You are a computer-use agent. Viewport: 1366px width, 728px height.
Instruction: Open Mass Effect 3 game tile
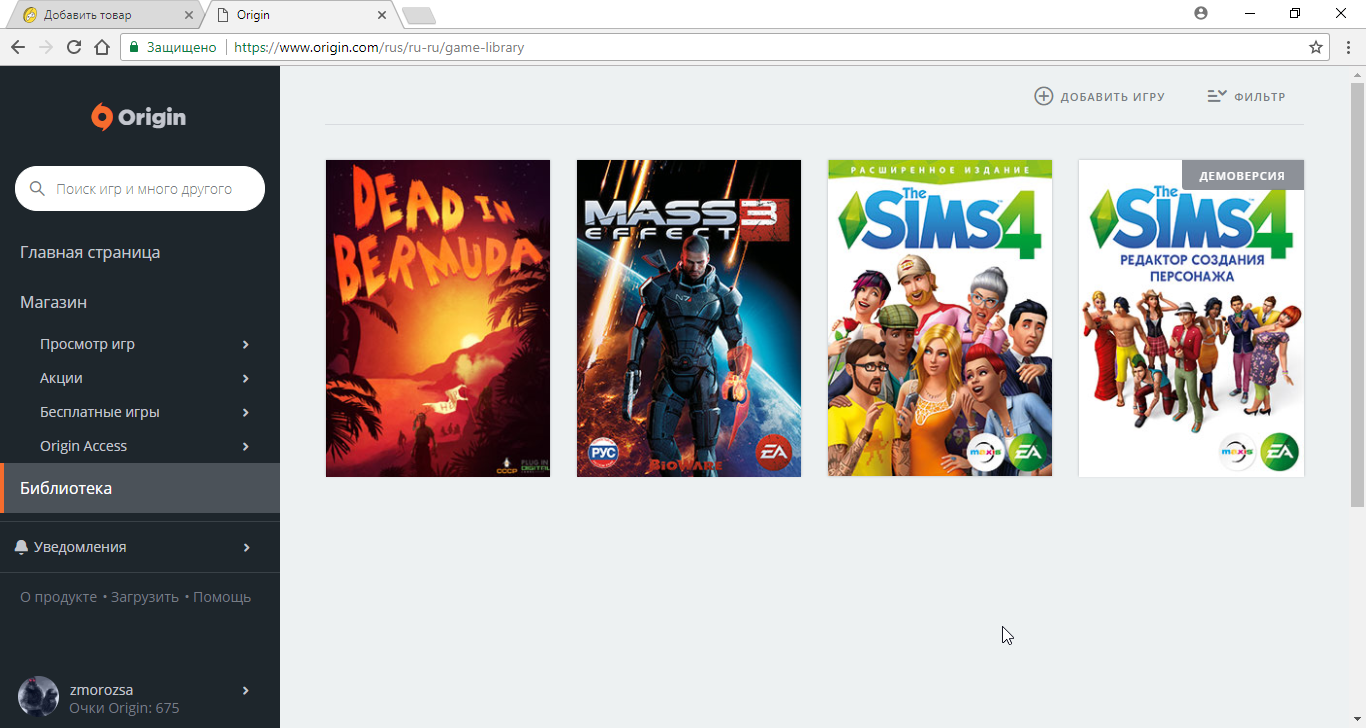689,318
